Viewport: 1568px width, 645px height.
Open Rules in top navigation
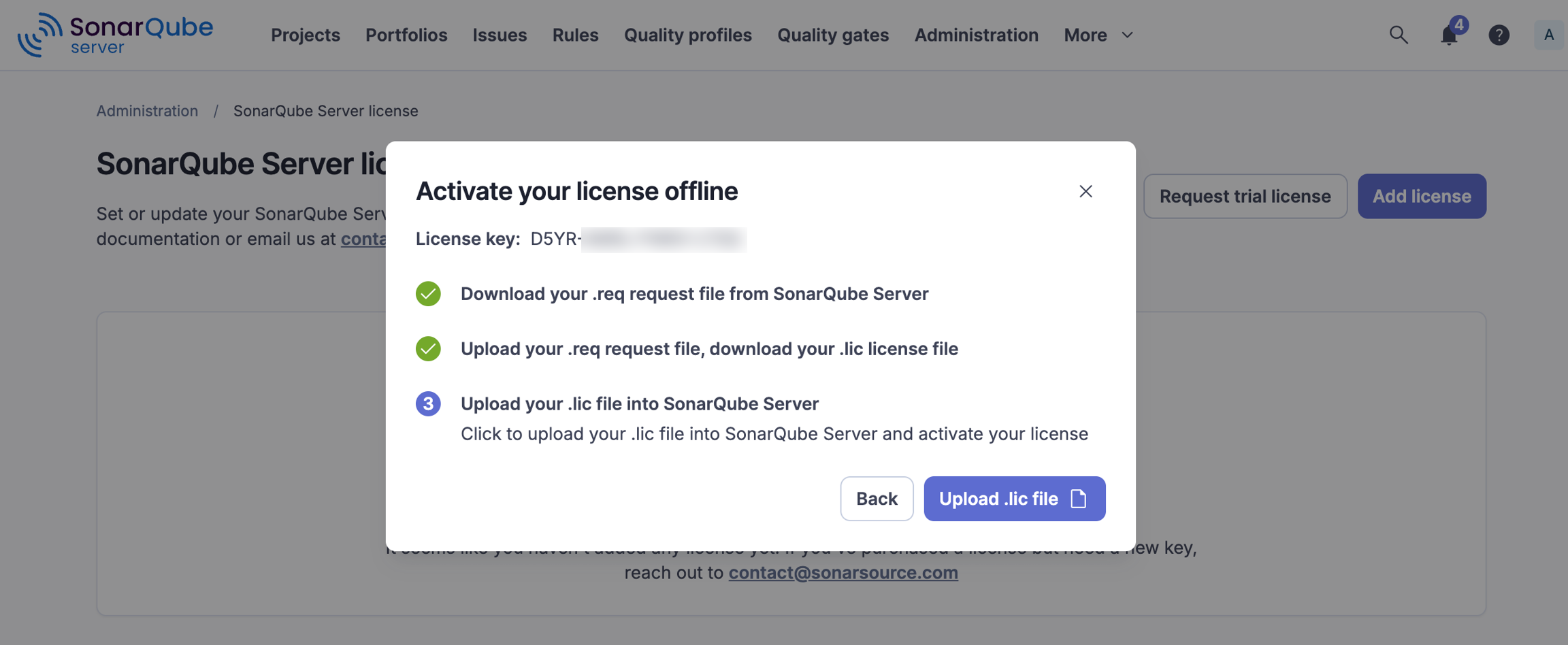click(x=575, y=35)
